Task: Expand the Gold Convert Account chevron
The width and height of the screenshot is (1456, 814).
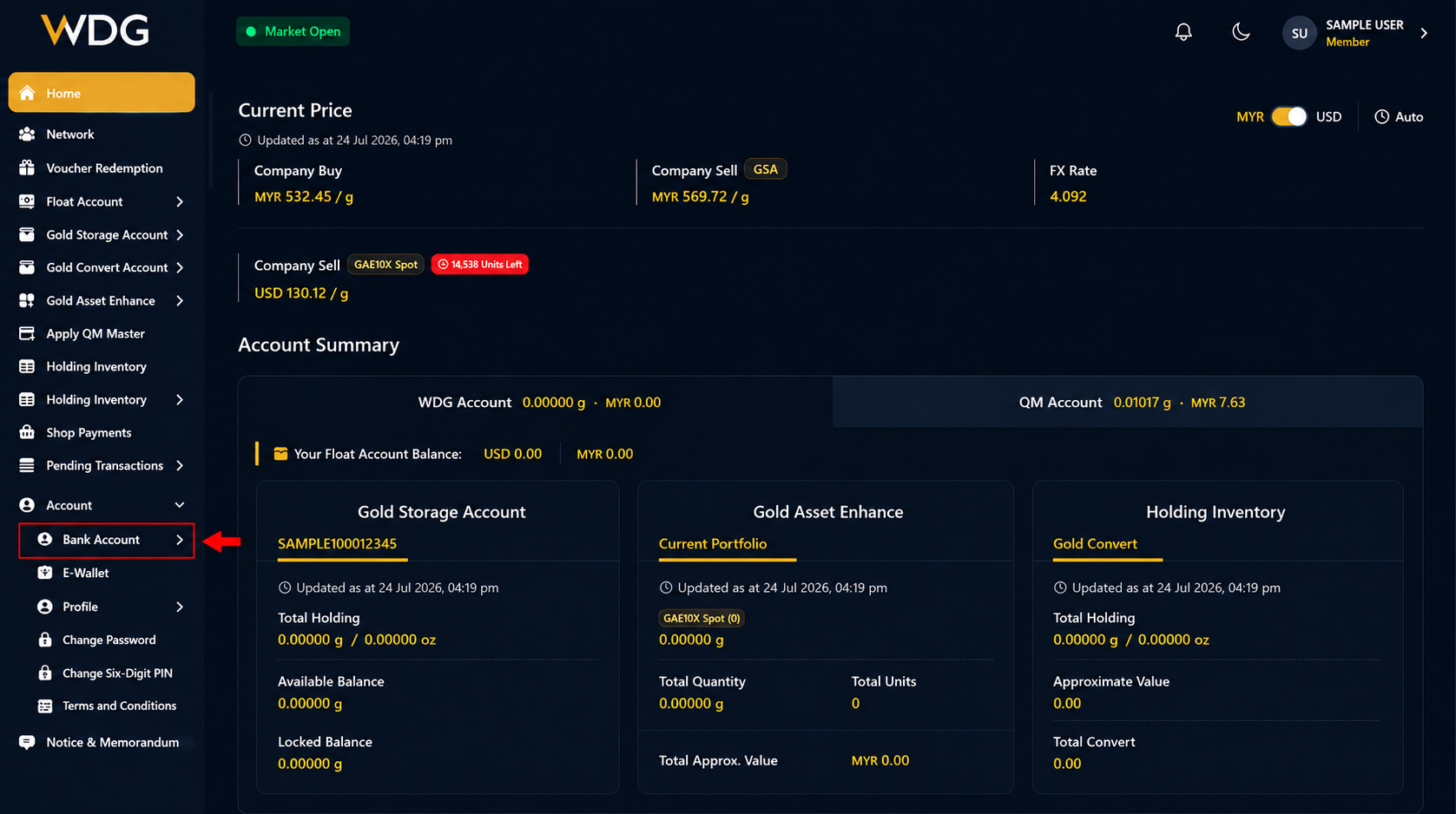Action: (x=180, y=267)
